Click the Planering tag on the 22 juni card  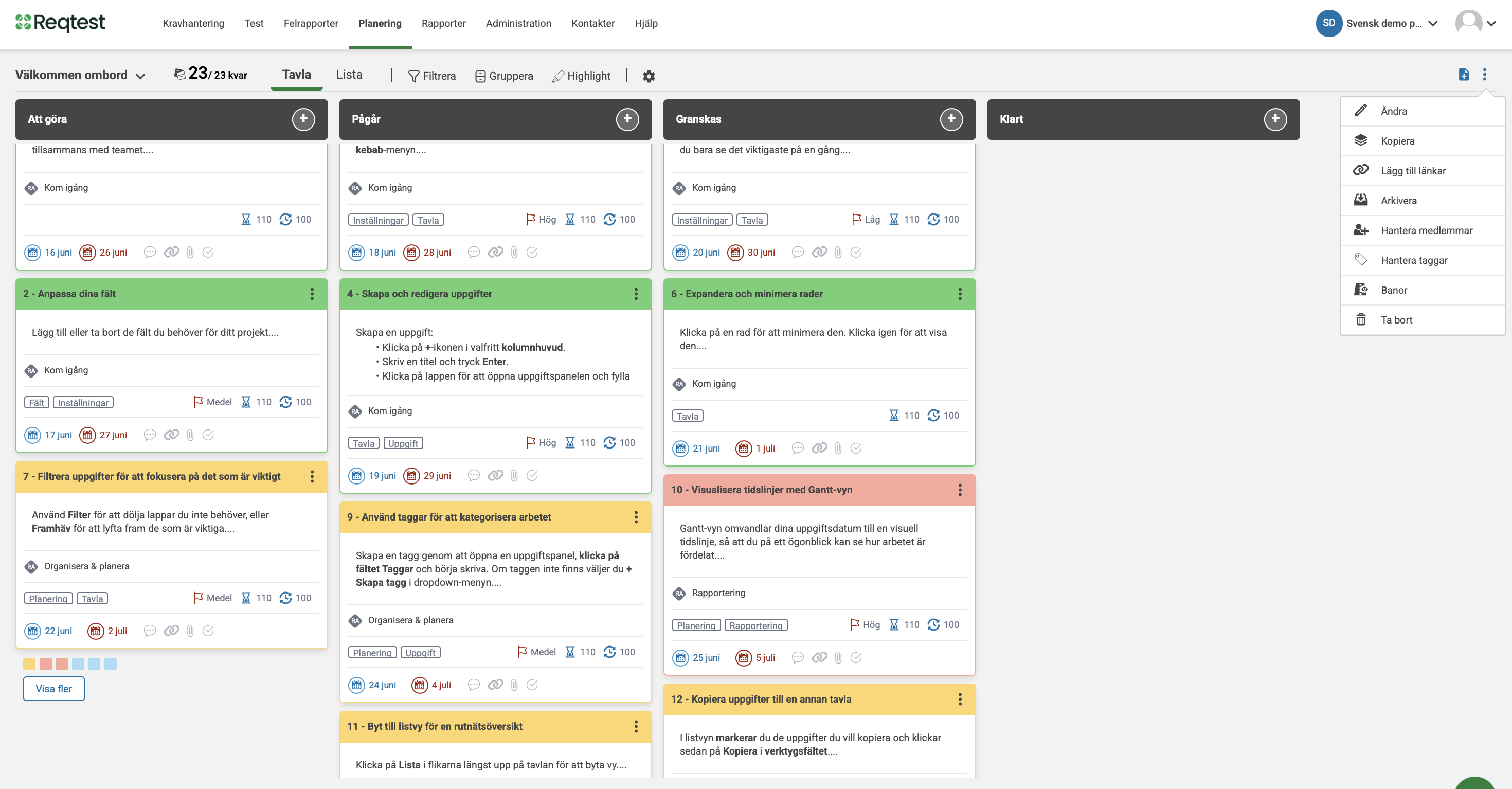48,599
